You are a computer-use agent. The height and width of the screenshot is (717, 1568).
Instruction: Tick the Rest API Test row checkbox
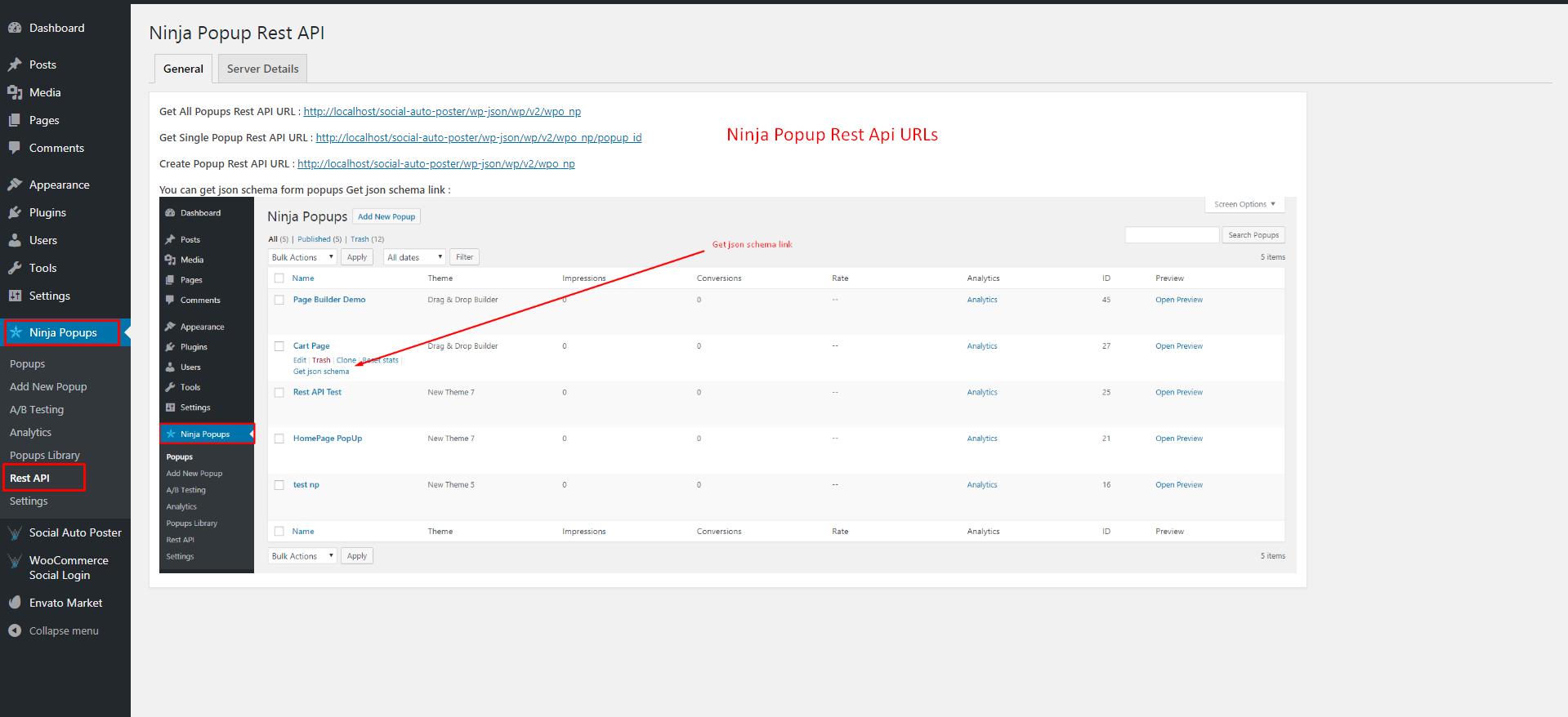[279, 393]
